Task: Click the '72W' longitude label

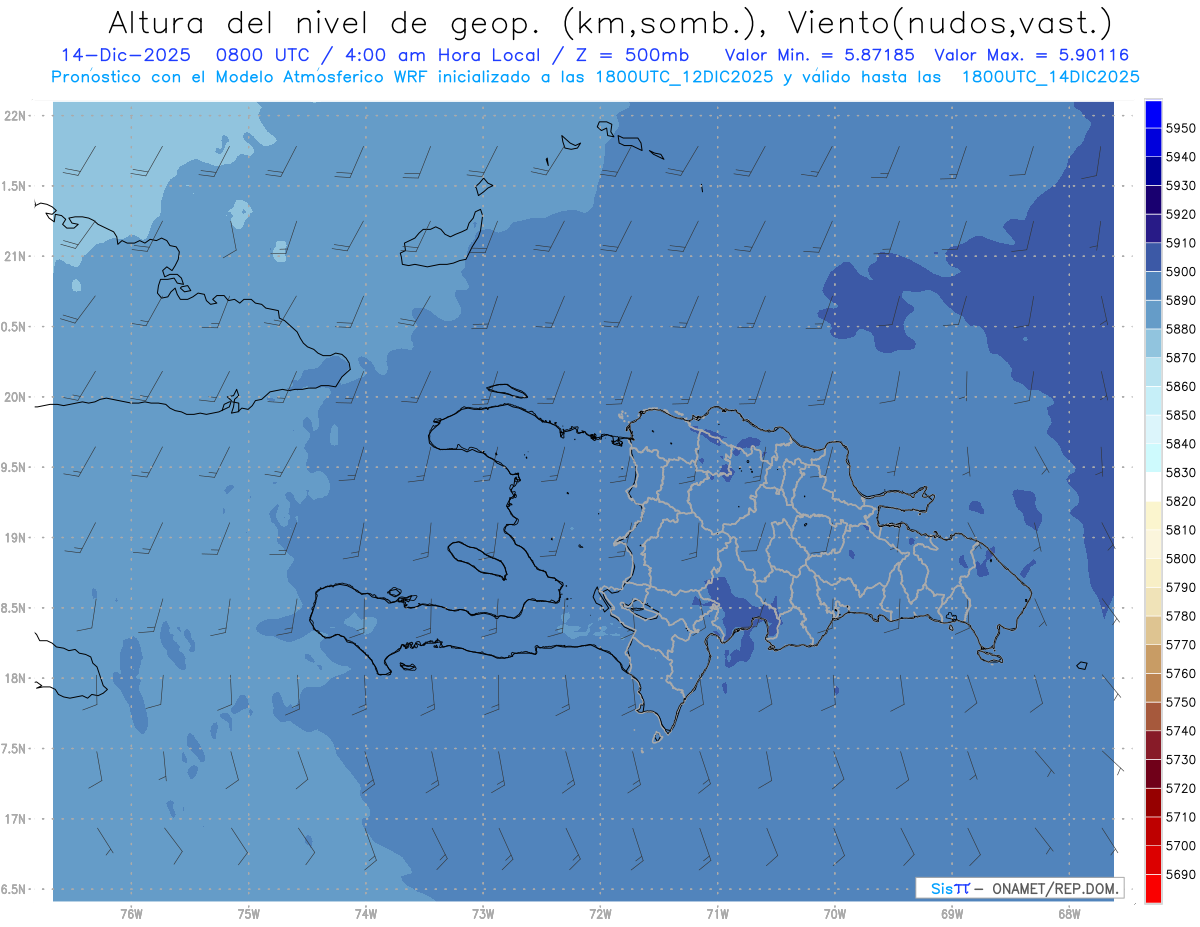Action: 600,913
